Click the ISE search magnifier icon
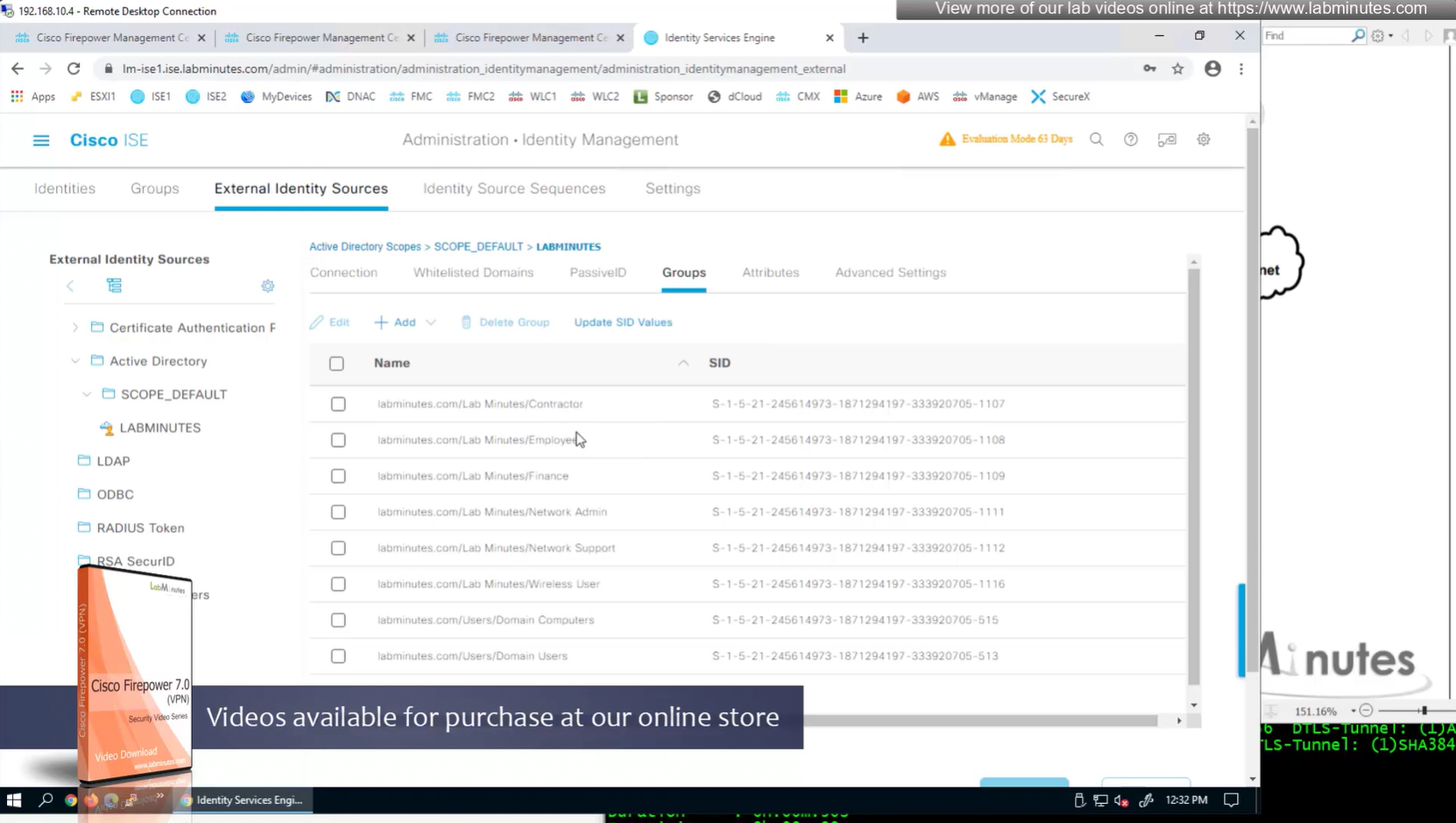Image resolution: width=1456 pixels, height=823 pixels. [1096, 139]
